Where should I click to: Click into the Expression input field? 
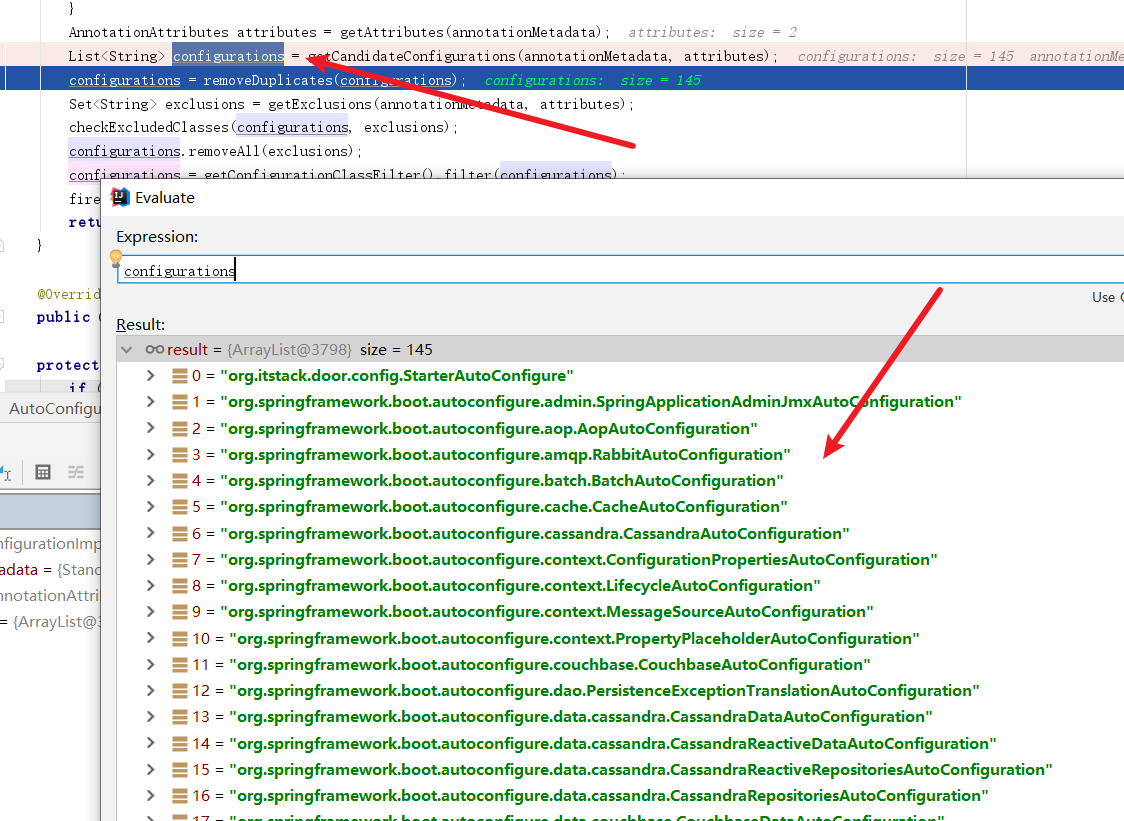[x=600, y=271]
